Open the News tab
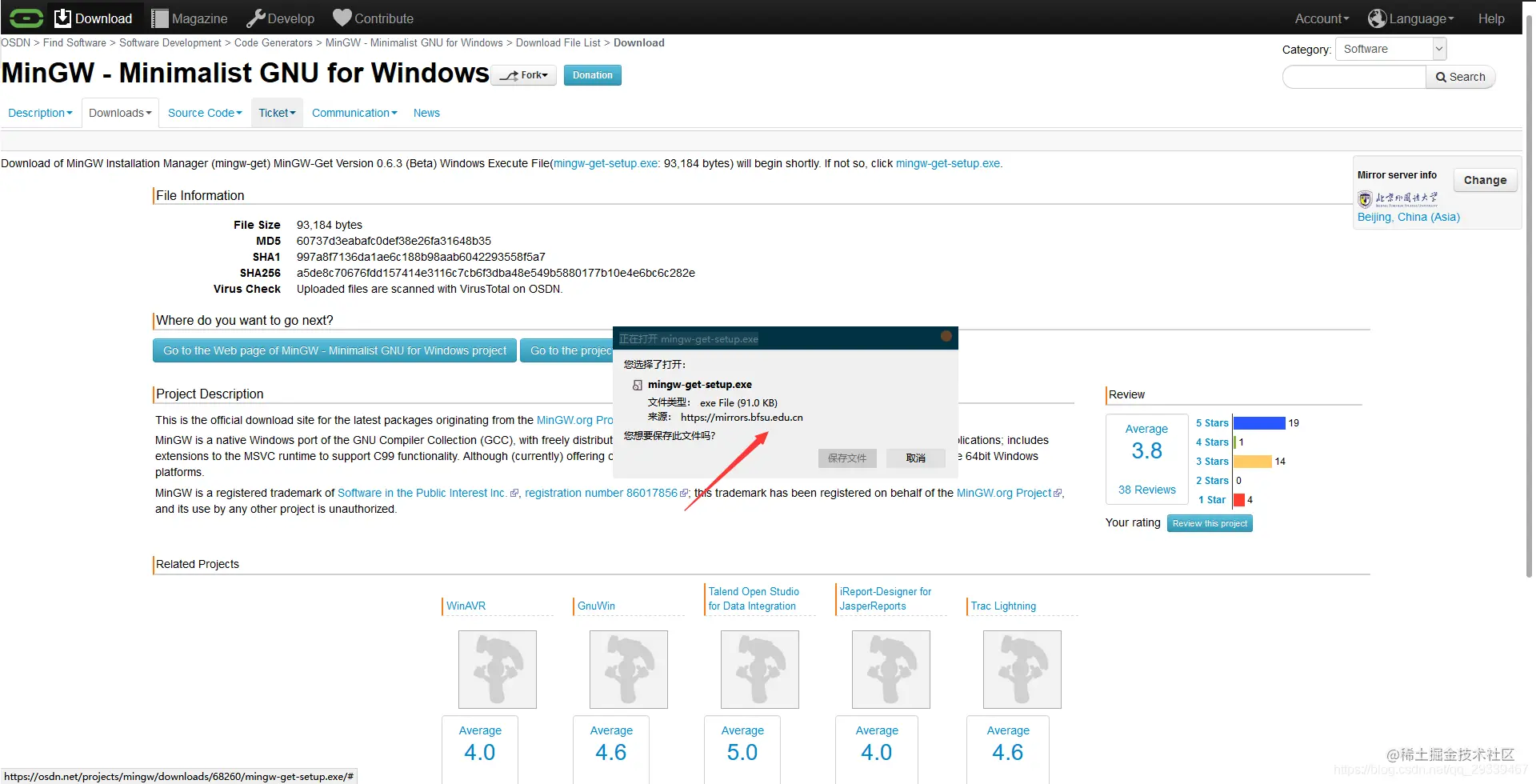This screenshot has width=1536, height=784. click(426, 113)
